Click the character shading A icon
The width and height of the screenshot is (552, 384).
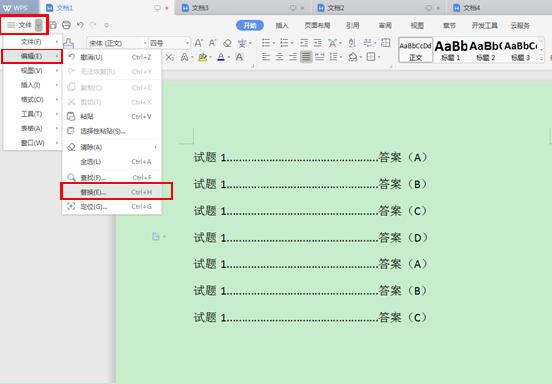[239, 57]
